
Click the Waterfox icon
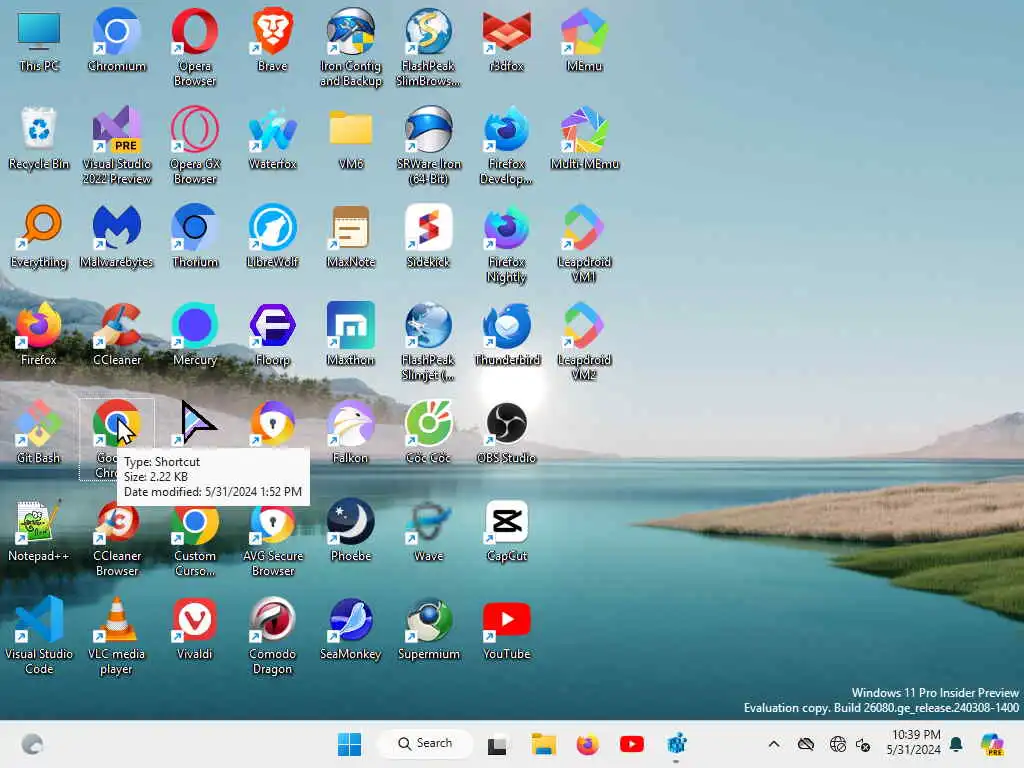[272, 137]
